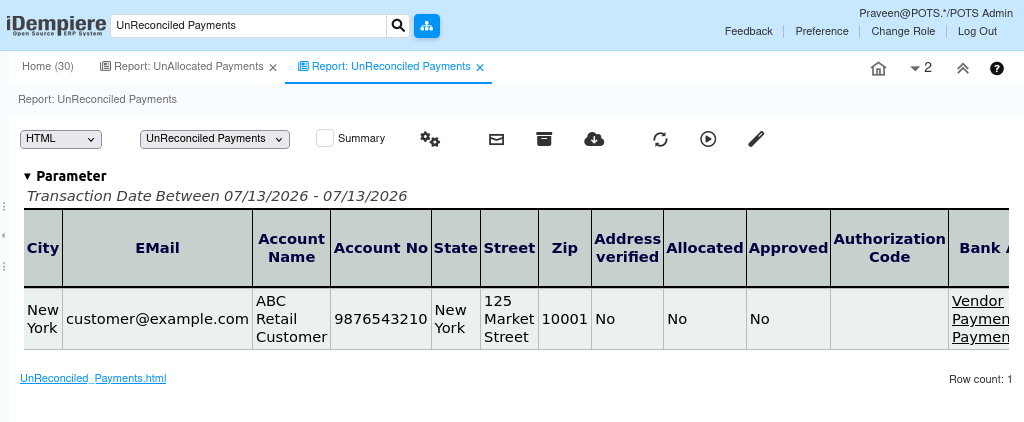The image size is (1024, 422).
Task: Select customer@example.com email cell
Action: point(157,319)
